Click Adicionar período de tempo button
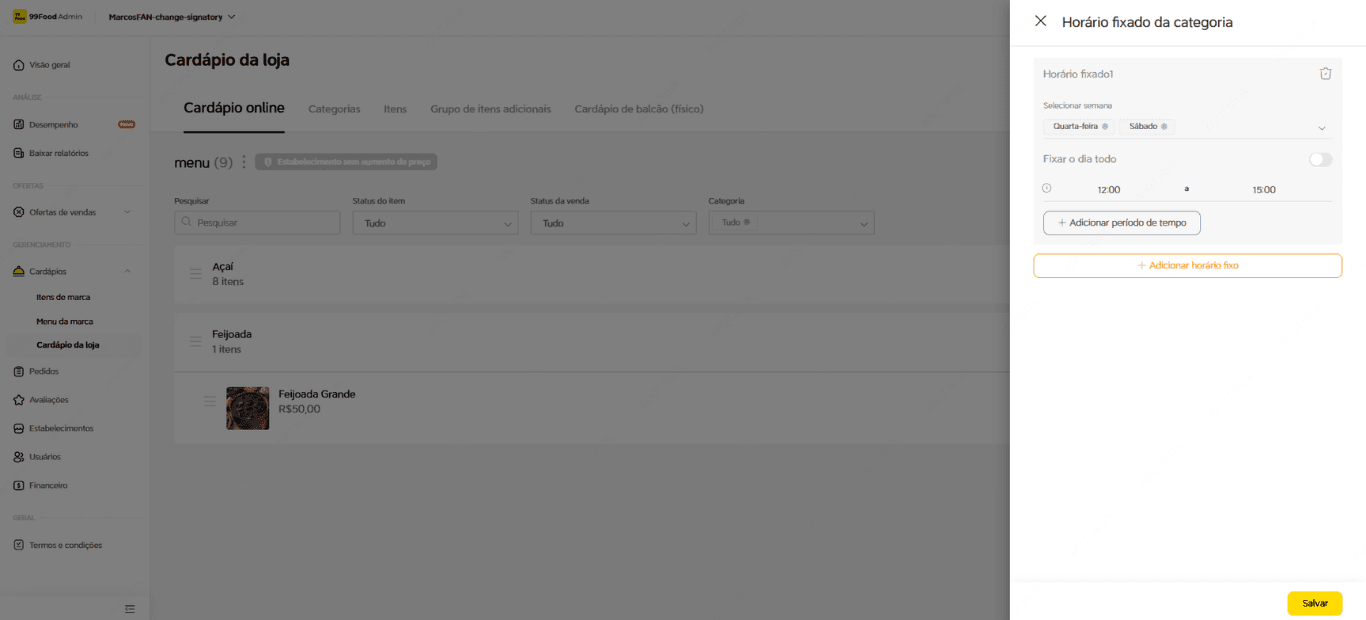Screen dimensions: 1366x620 click(x=1121, y=223)
